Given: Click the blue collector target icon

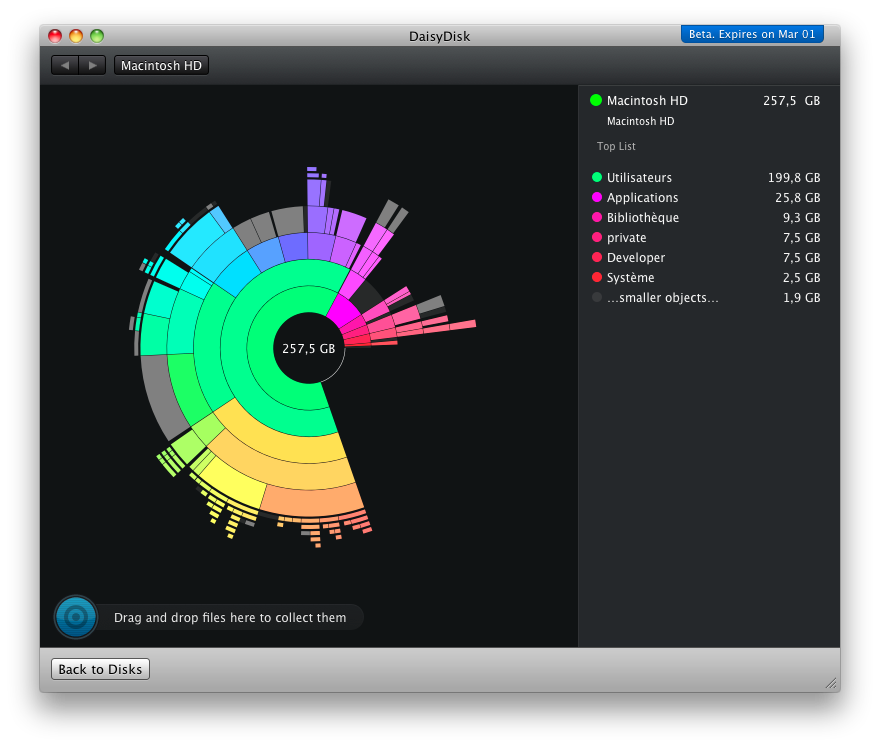Looking at the screenshot, I should coord(76,617).
